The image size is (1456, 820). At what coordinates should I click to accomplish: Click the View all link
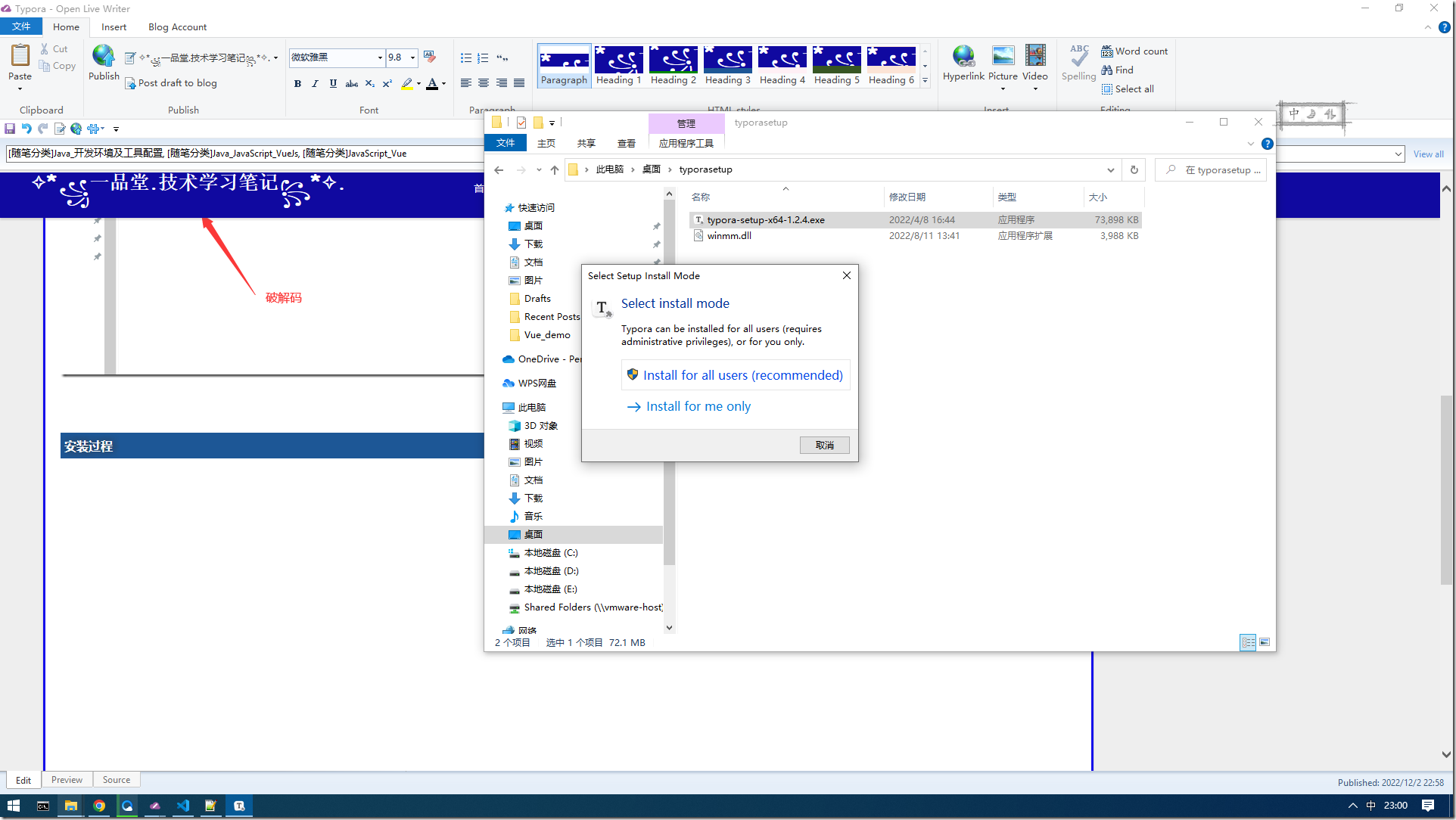(1428, 154)
